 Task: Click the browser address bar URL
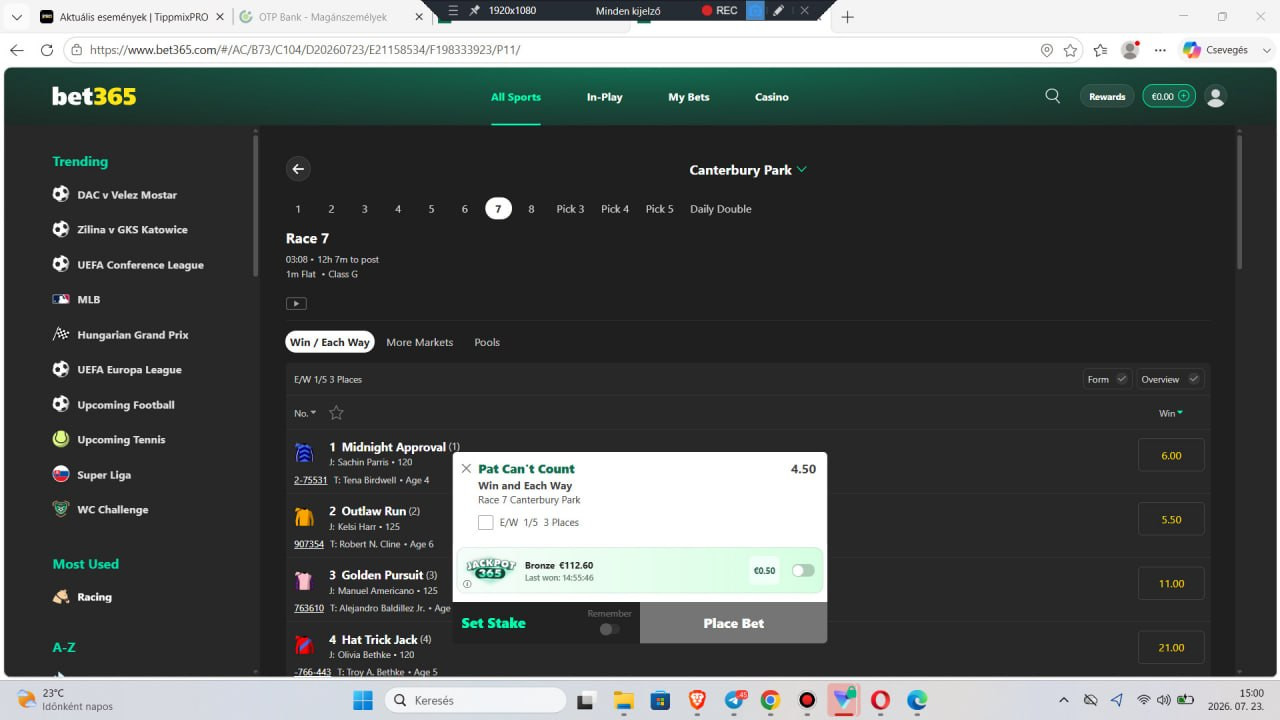[x=305, y=50]
